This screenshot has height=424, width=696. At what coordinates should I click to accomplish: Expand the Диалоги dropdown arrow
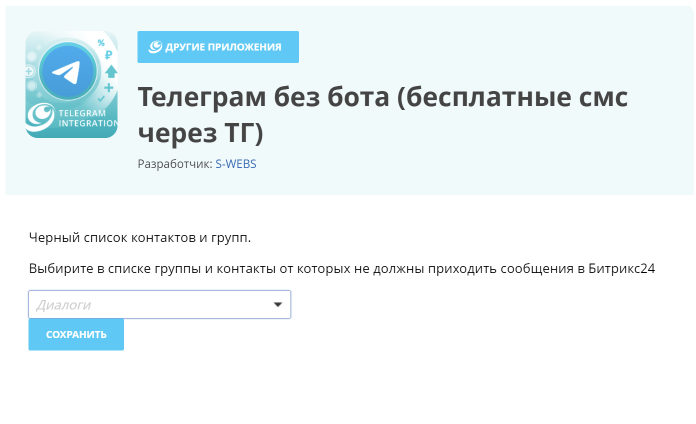pyautogui.click(x=278, y=305)
